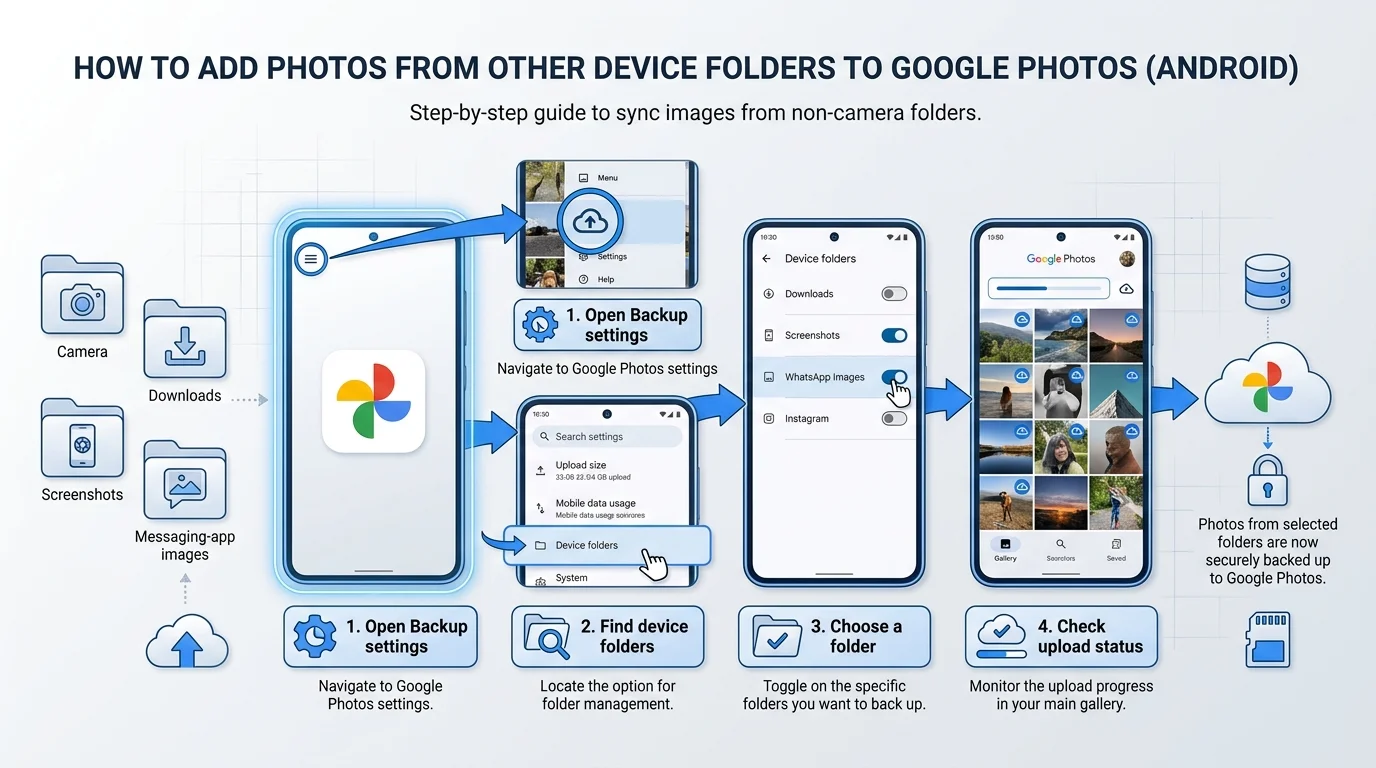Click the upload progress bar in Google Photos
This screenshot has width=1376, height=768.
[1049, 289]
